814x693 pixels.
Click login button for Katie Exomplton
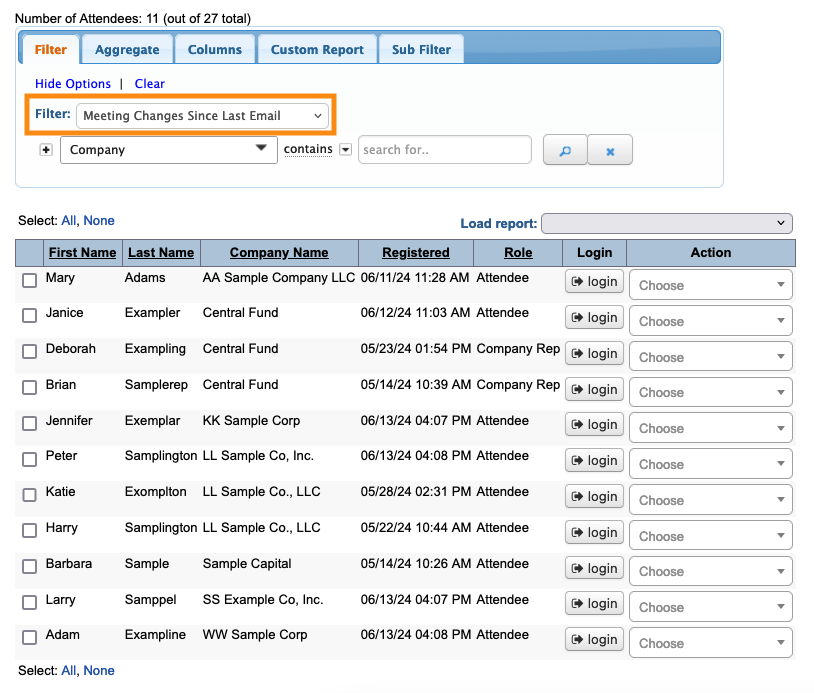click(594, 496)
